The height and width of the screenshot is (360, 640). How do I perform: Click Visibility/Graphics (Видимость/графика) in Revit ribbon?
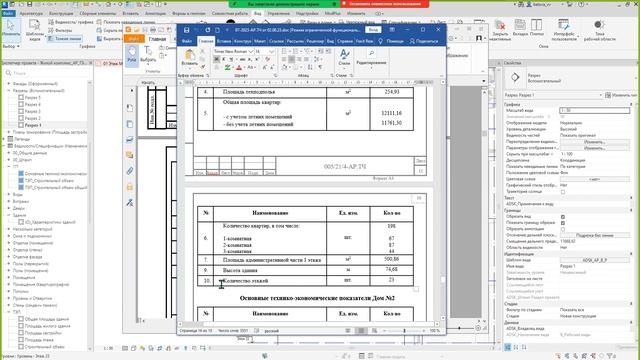(x=70, y=22)
